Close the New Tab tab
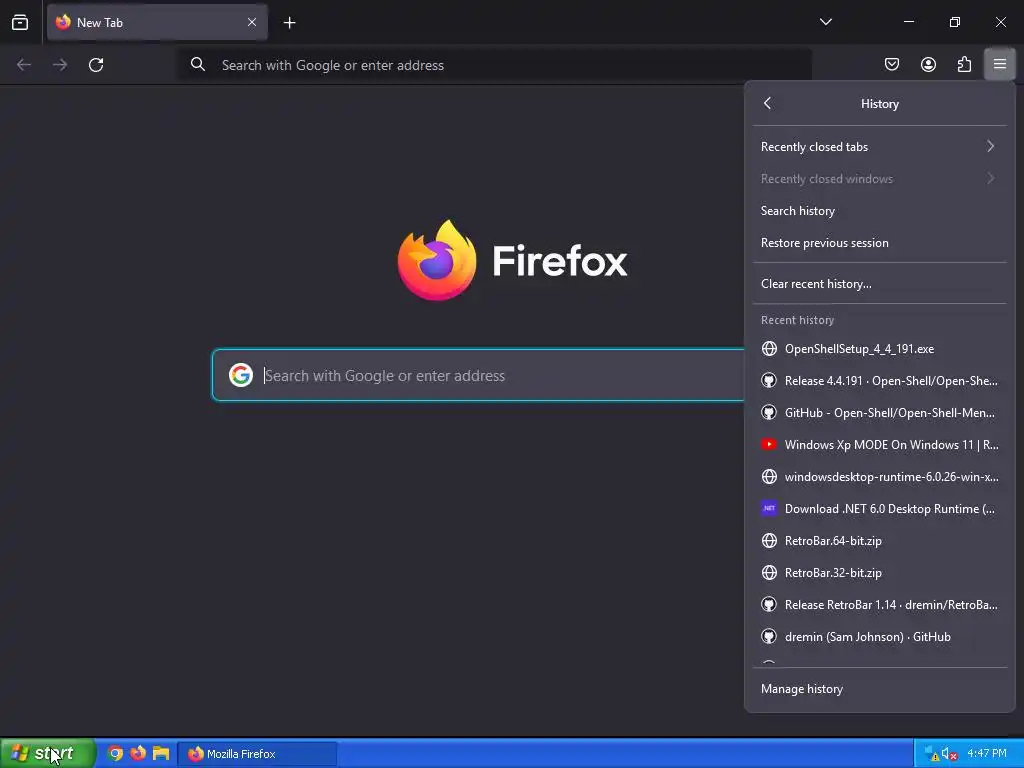This screenshot has height=768, width=1024. pyautogui.click(x=252, y=22)
